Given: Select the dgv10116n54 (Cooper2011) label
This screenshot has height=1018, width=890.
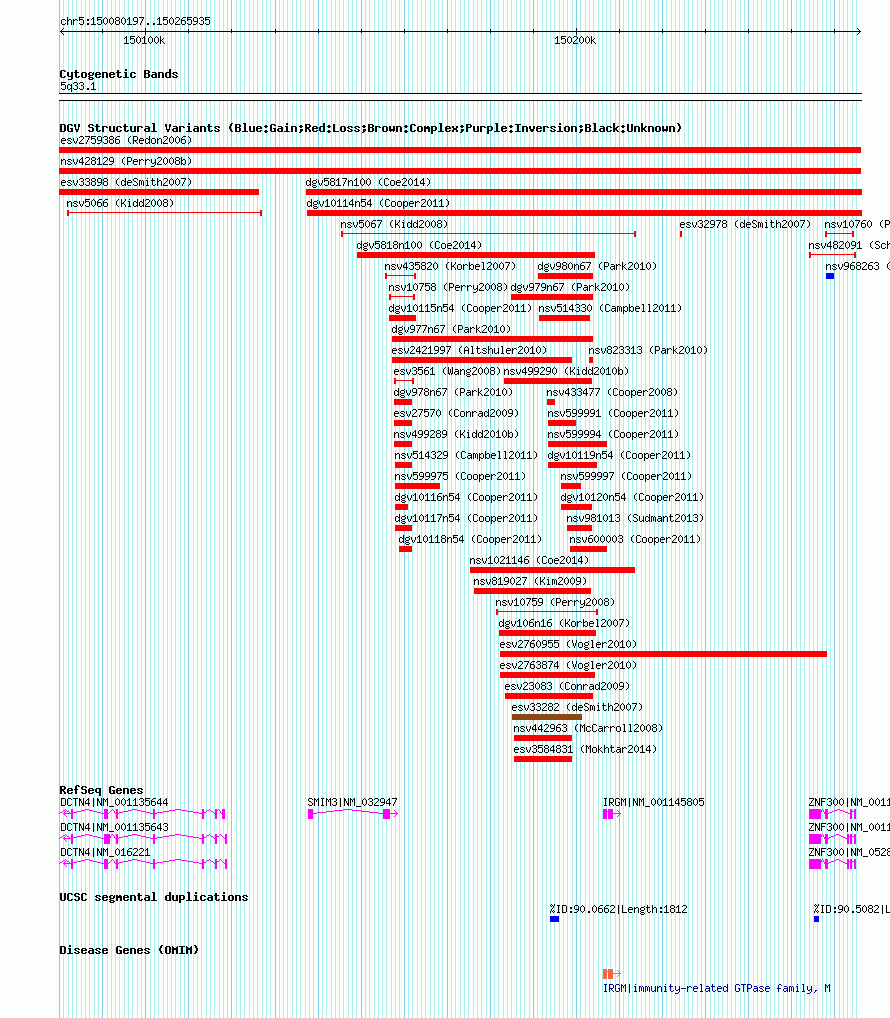Looking at the screenshot, I should coord(466,497).
